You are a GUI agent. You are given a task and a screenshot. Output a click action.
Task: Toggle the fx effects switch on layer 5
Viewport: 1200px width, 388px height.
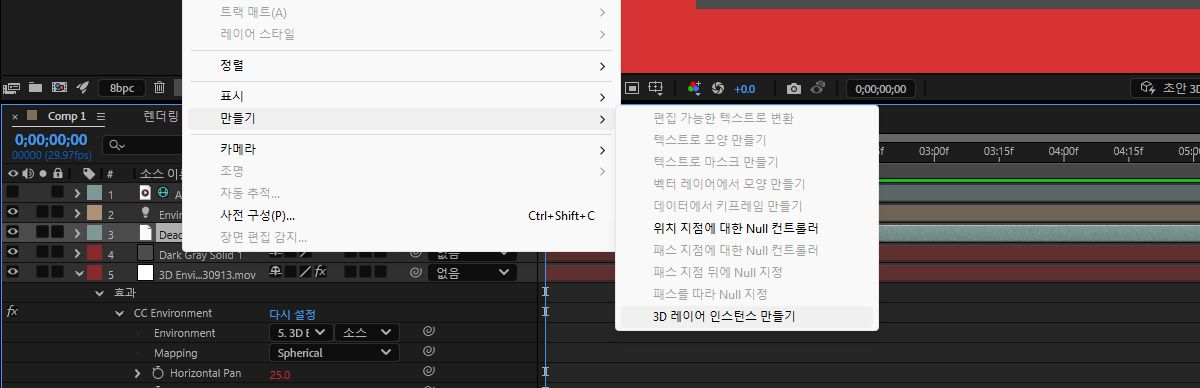(320, 272)
